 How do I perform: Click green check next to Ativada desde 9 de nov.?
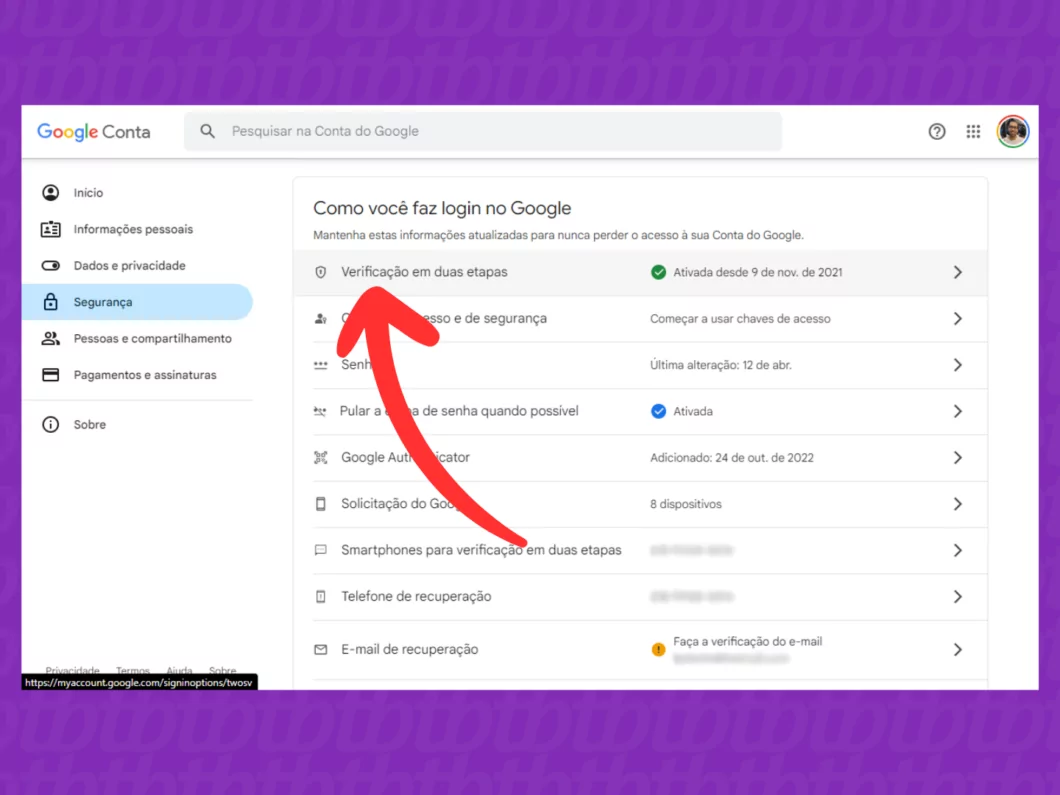(658, 272)
